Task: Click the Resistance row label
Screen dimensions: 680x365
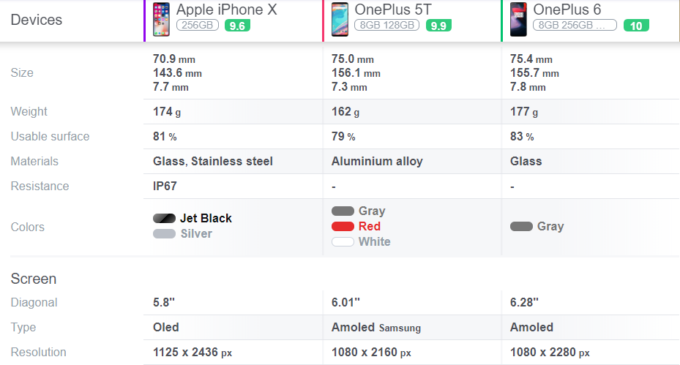Action: [x=40, y=186]
